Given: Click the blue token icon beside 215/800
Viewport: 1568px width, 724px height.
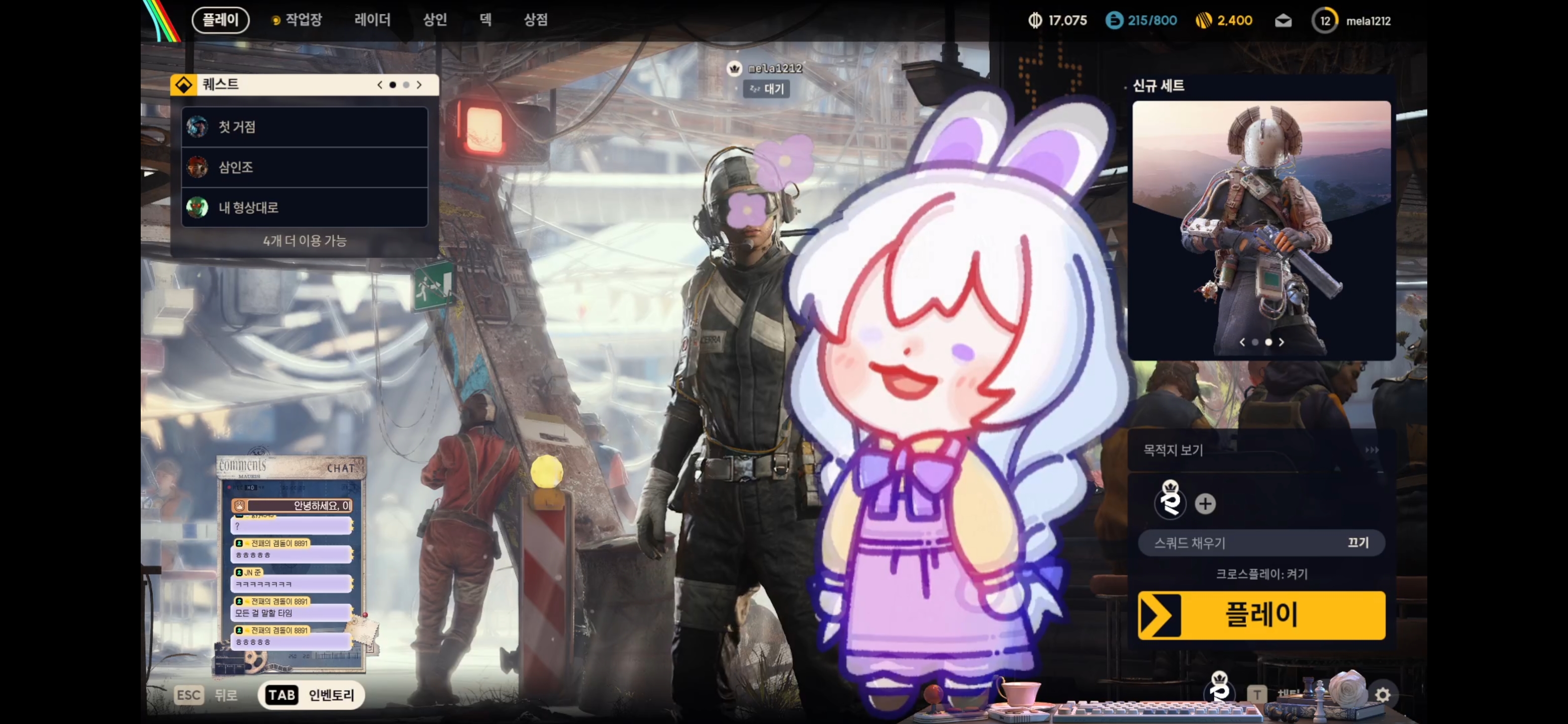Looking at the screenshot, I should (x=1114, y=21).
